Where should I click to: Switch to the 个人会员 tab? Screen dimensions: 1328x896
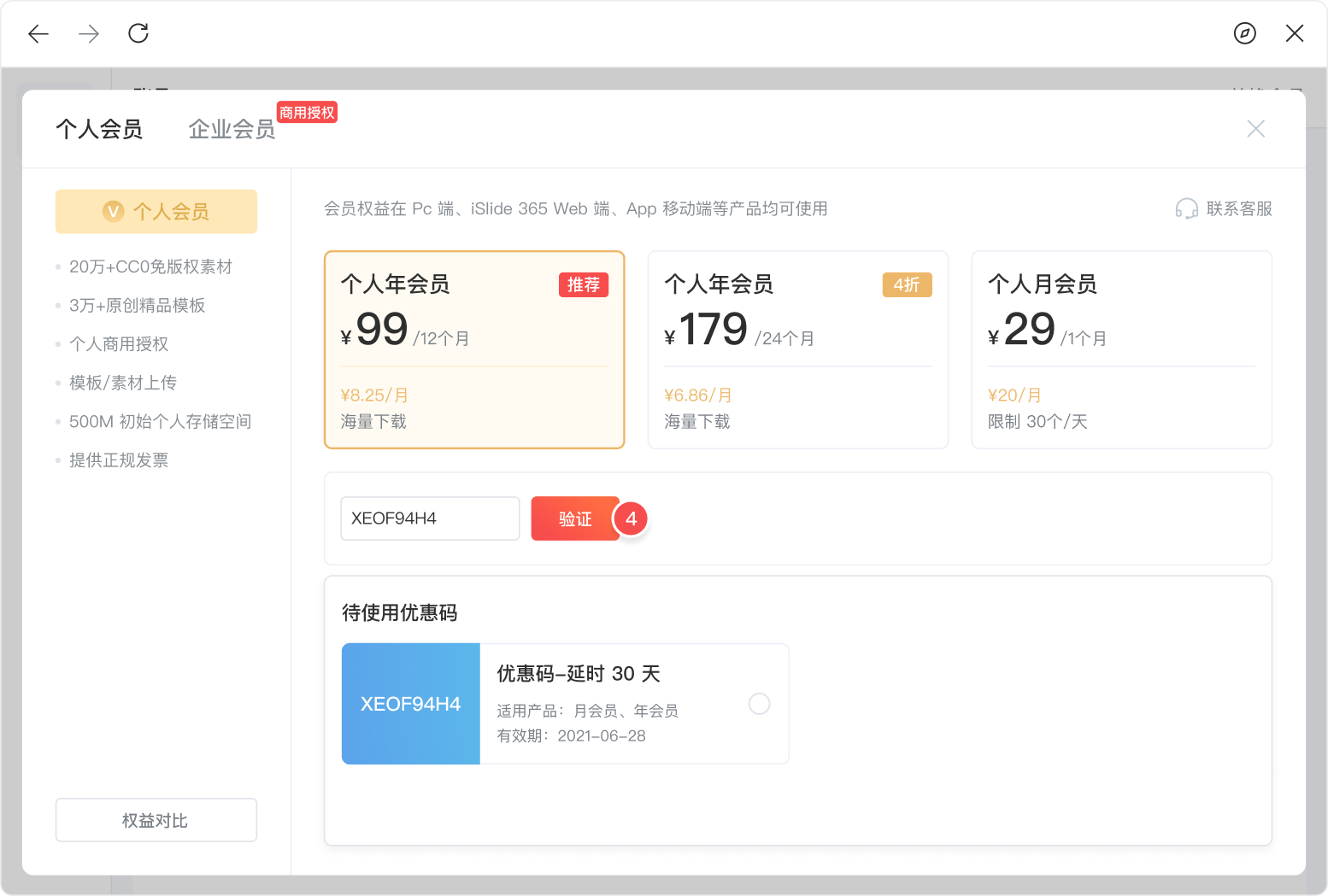99,129
